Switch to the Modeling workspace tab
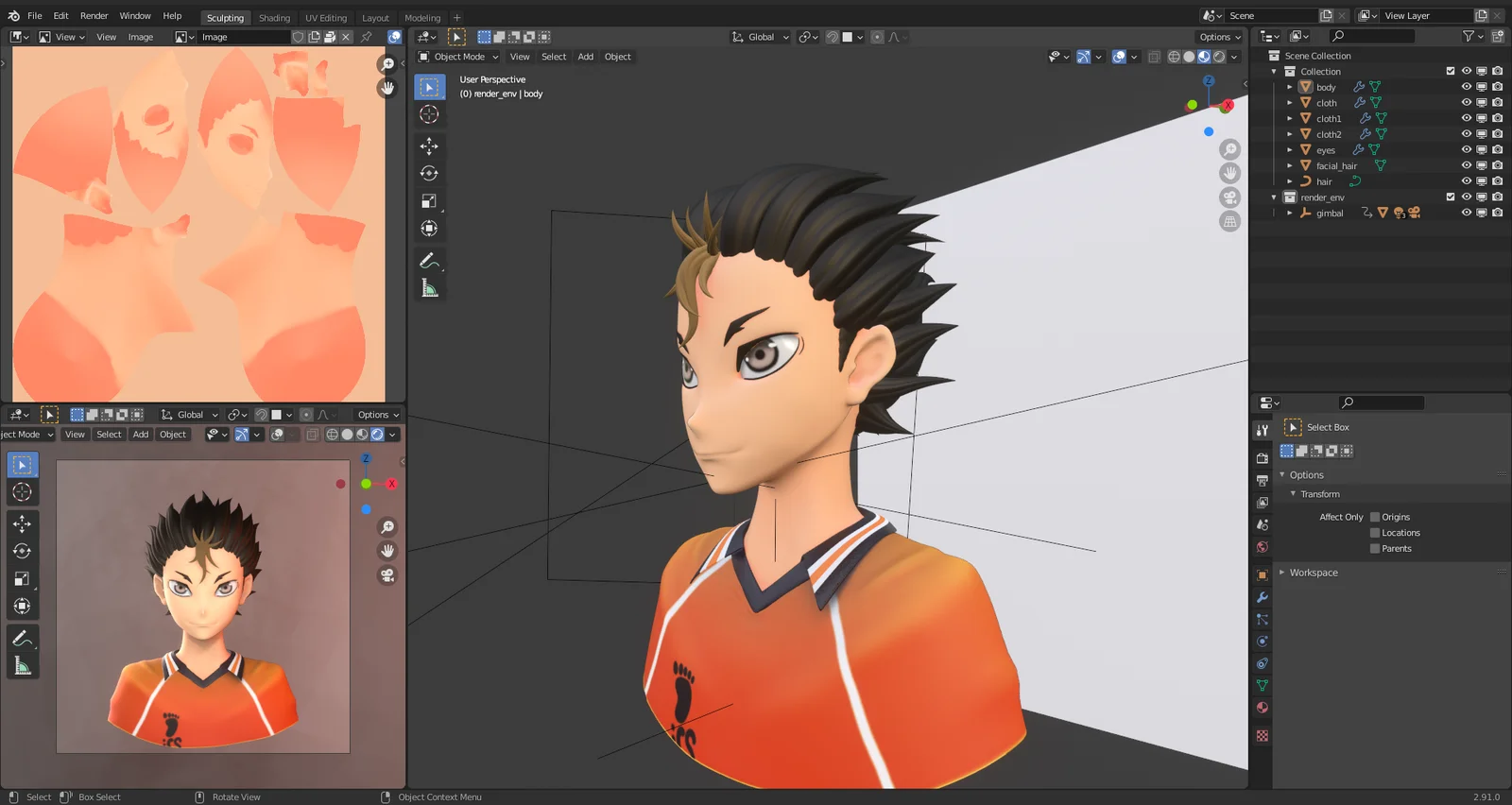Screen dimensions: 1512x805 click(422, 17)
